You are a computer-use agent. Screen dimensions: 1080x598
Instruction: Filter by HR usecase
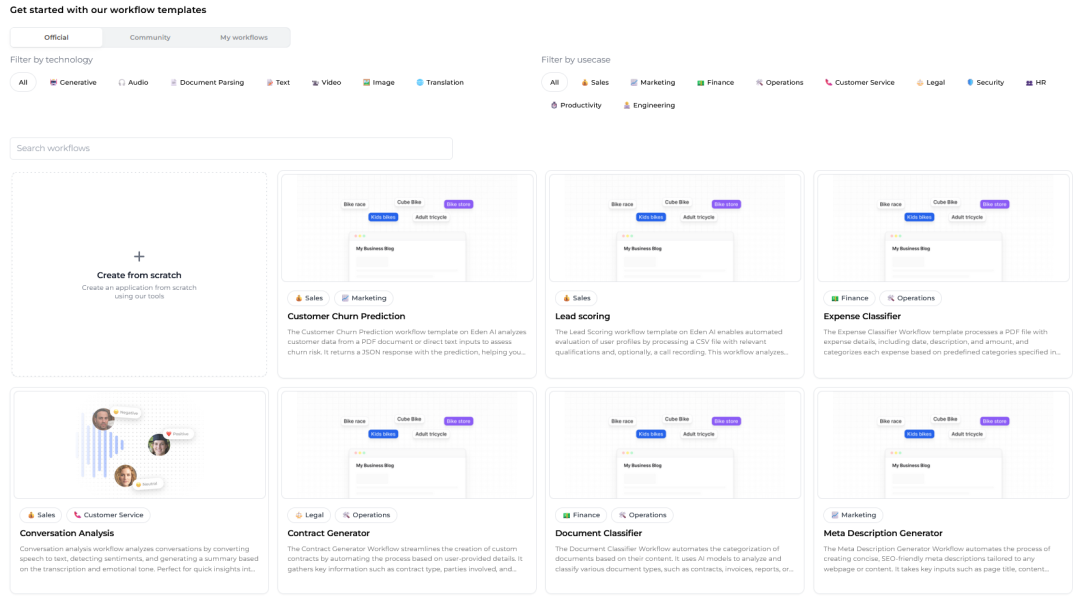pyautogui.click(x=1036, y=83)
